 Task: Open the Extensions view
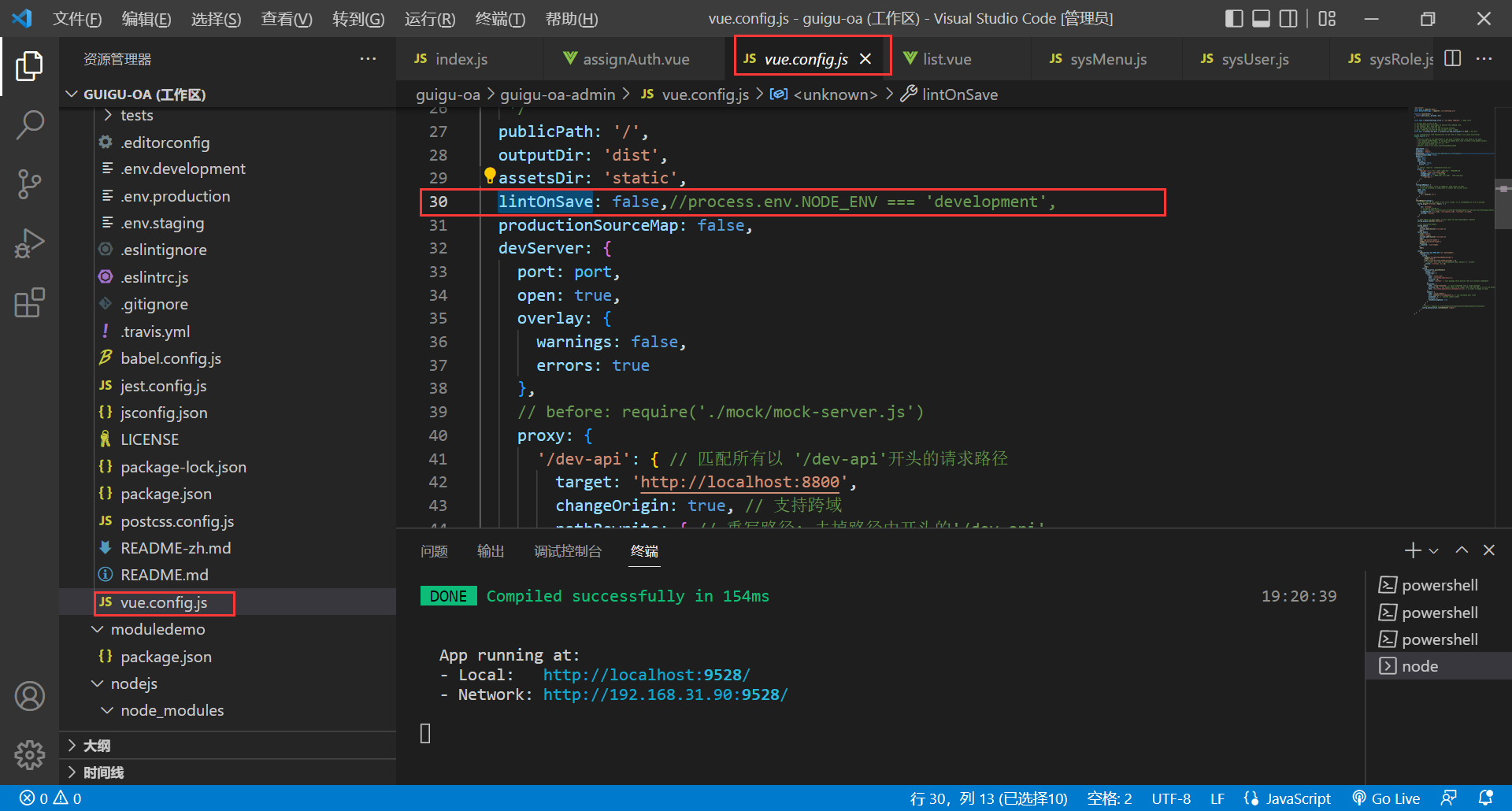29,302
